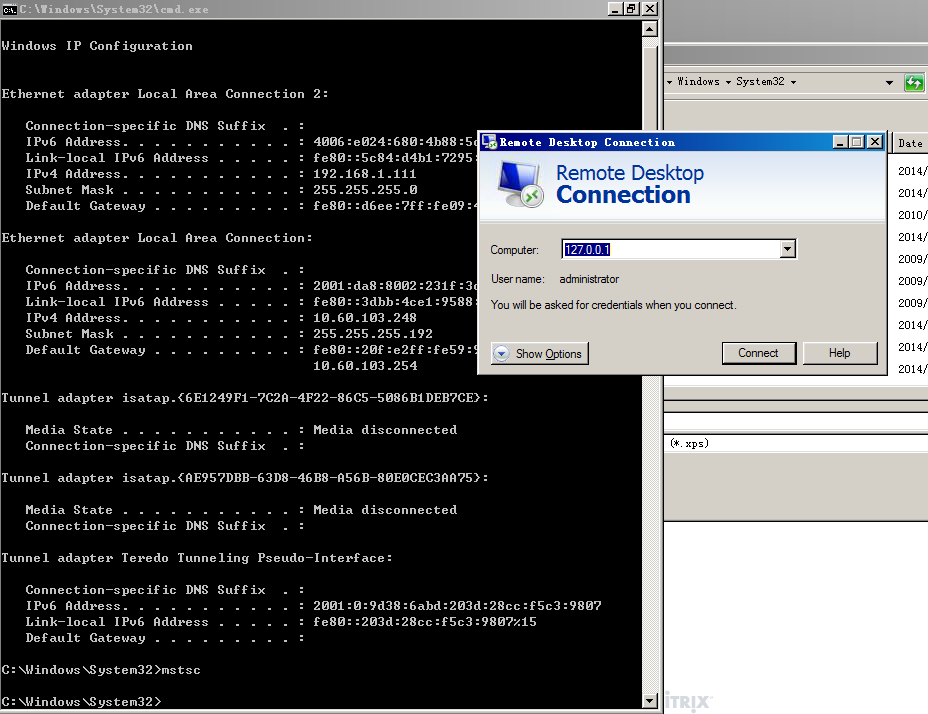Click the green refresh icon in the address bar

(914, 82)
